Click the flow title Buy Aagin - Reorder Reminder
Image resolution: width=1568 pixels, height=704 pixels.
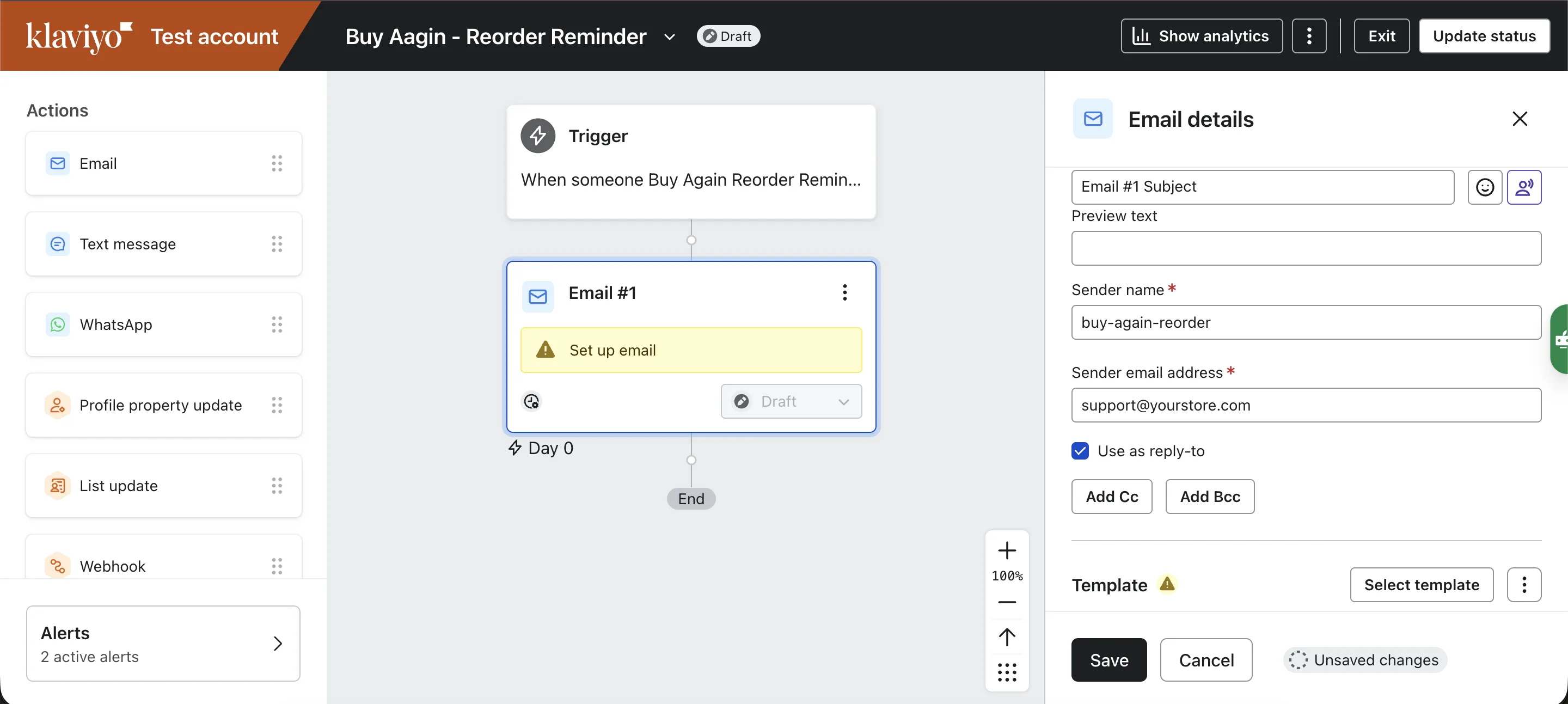pos(495,36)
